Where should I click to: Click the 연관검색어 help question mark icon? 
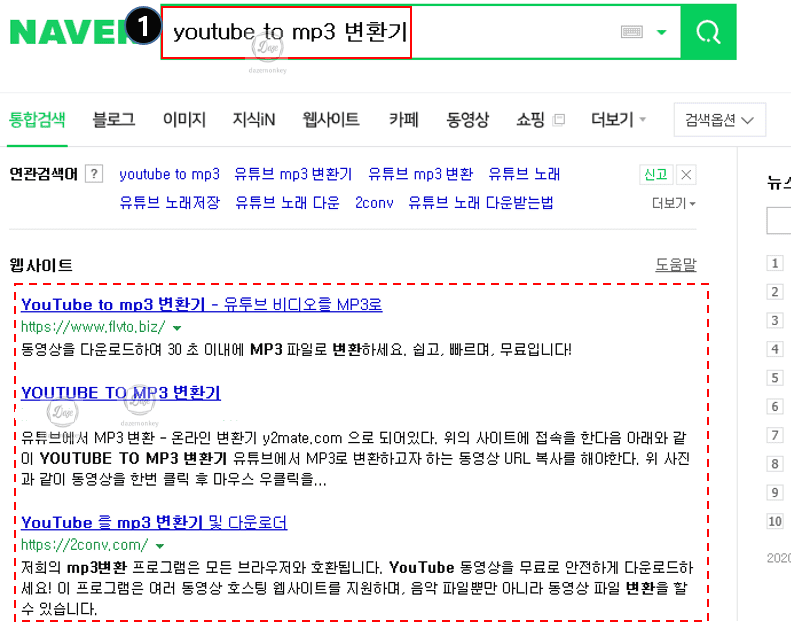[94, 174]
